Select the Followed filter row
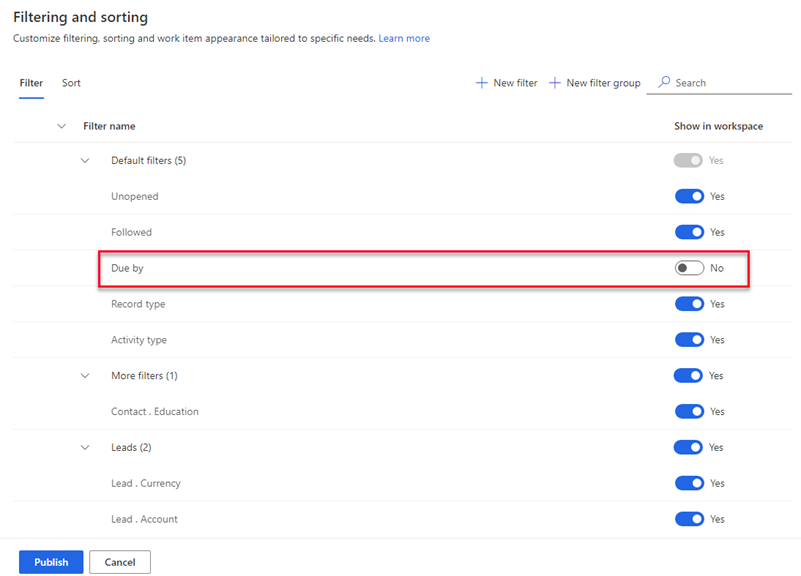The width and height of the screenshot is (801, 576). coord(403,232)
